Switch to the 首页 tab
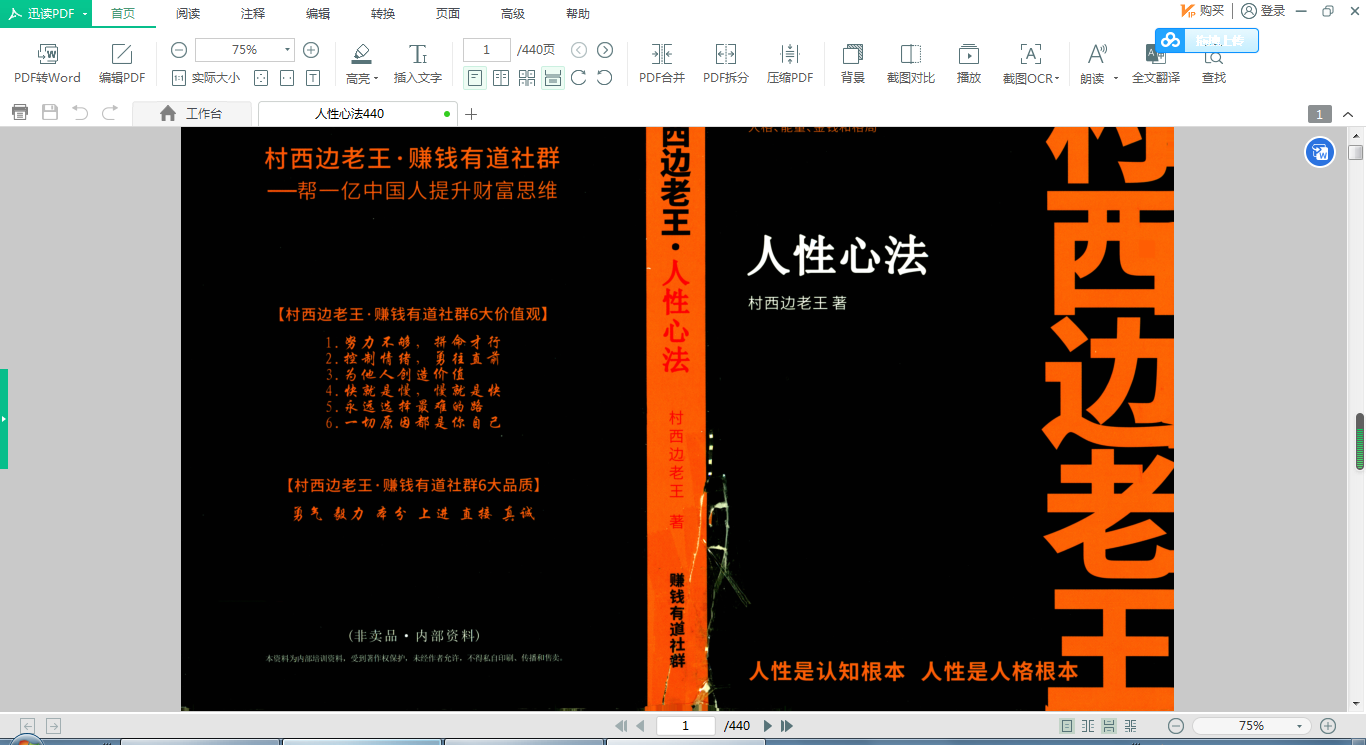This screenshot has width=1366, height=745. (123, 13)
